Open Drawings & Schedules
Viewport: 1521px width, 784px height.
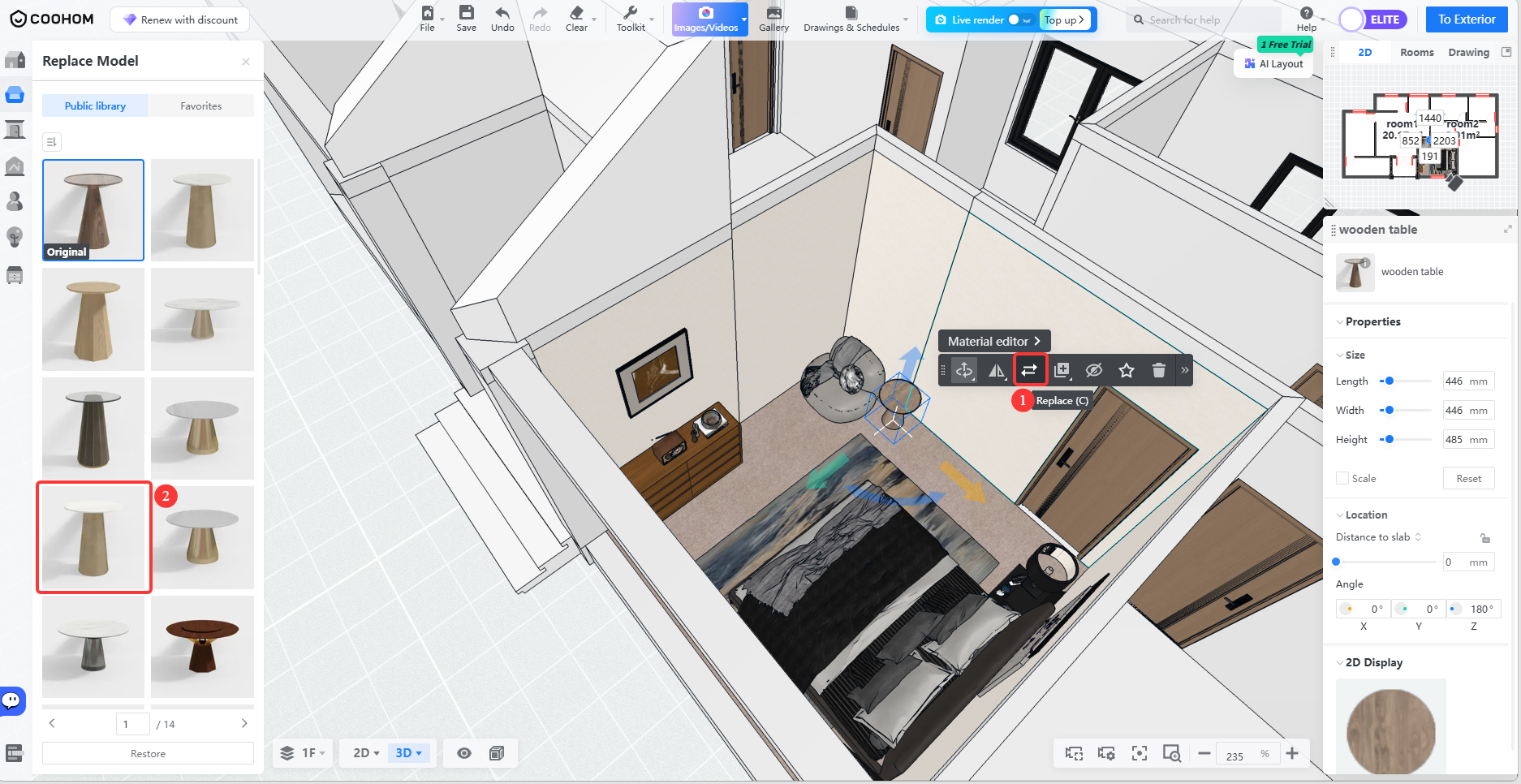click(851, 19)
